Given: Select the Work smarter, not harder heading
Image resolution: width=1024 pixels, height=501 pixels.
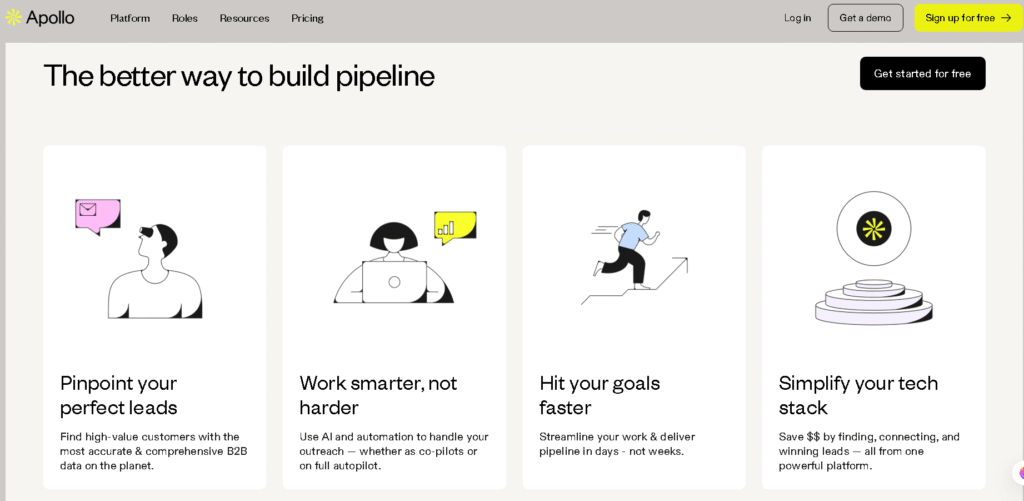Looking at the screenshot, I should [378, 395].
